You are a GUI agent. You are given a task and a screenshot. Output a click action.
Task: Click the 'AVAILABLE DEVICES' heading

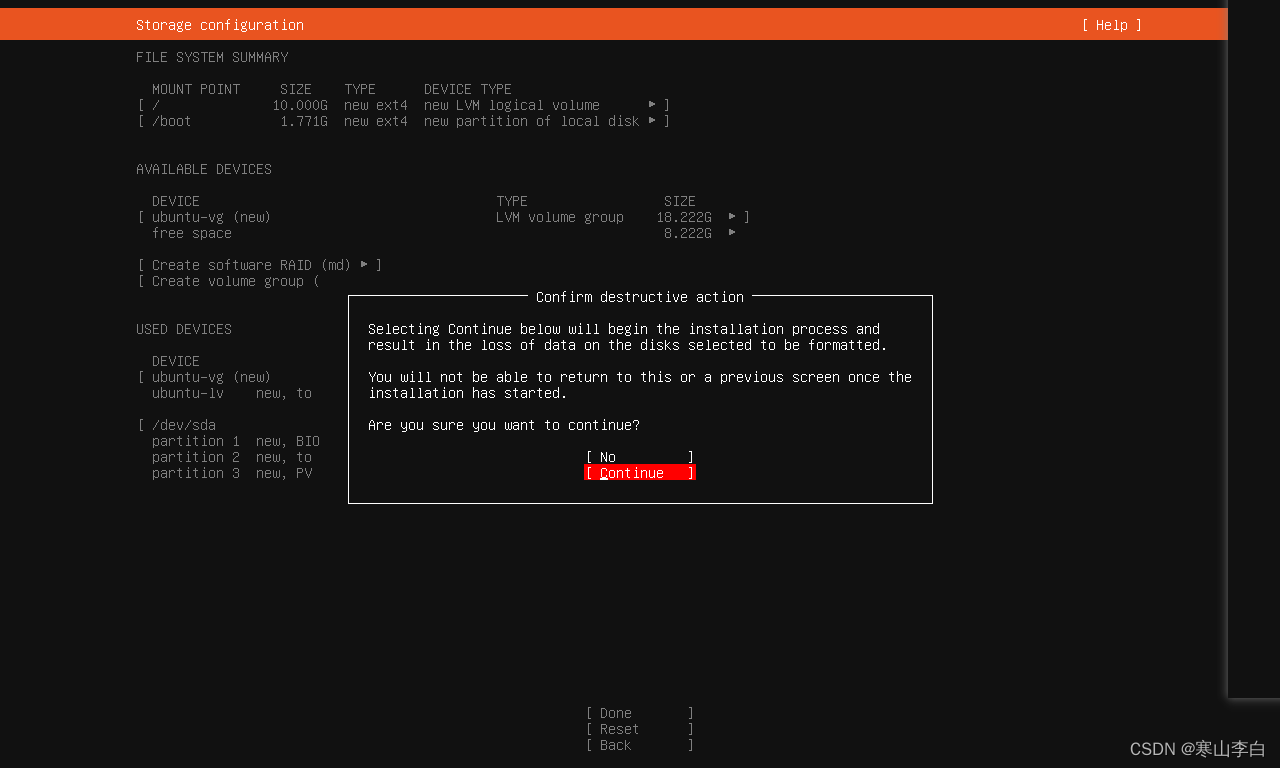coord(204,169)
